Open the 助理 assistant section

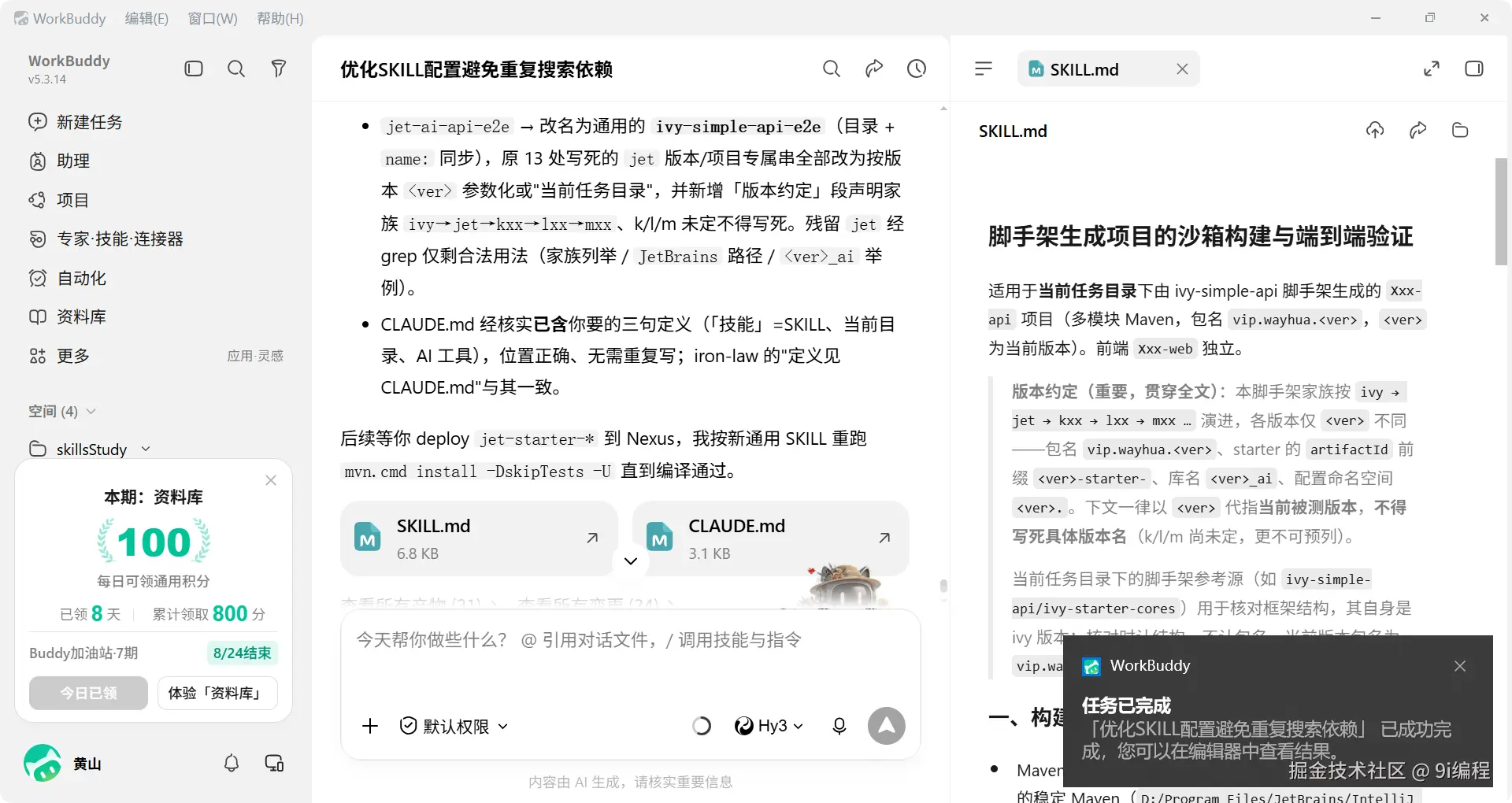(59, 161)
